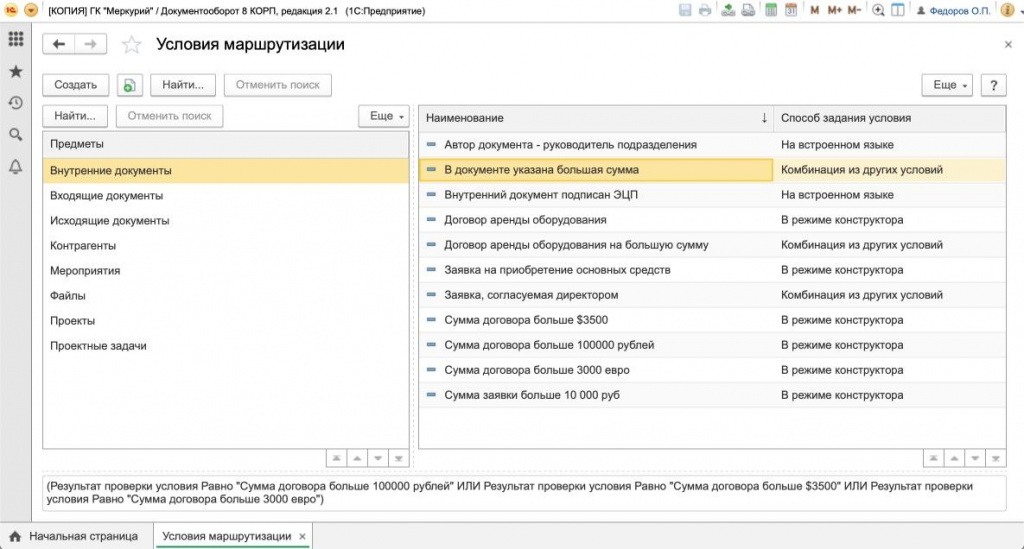Image resolution: width=1024 pixels, height=549 pixels.
Task: Expand the Еще dropdown above the right list
Action: (950, 85)
